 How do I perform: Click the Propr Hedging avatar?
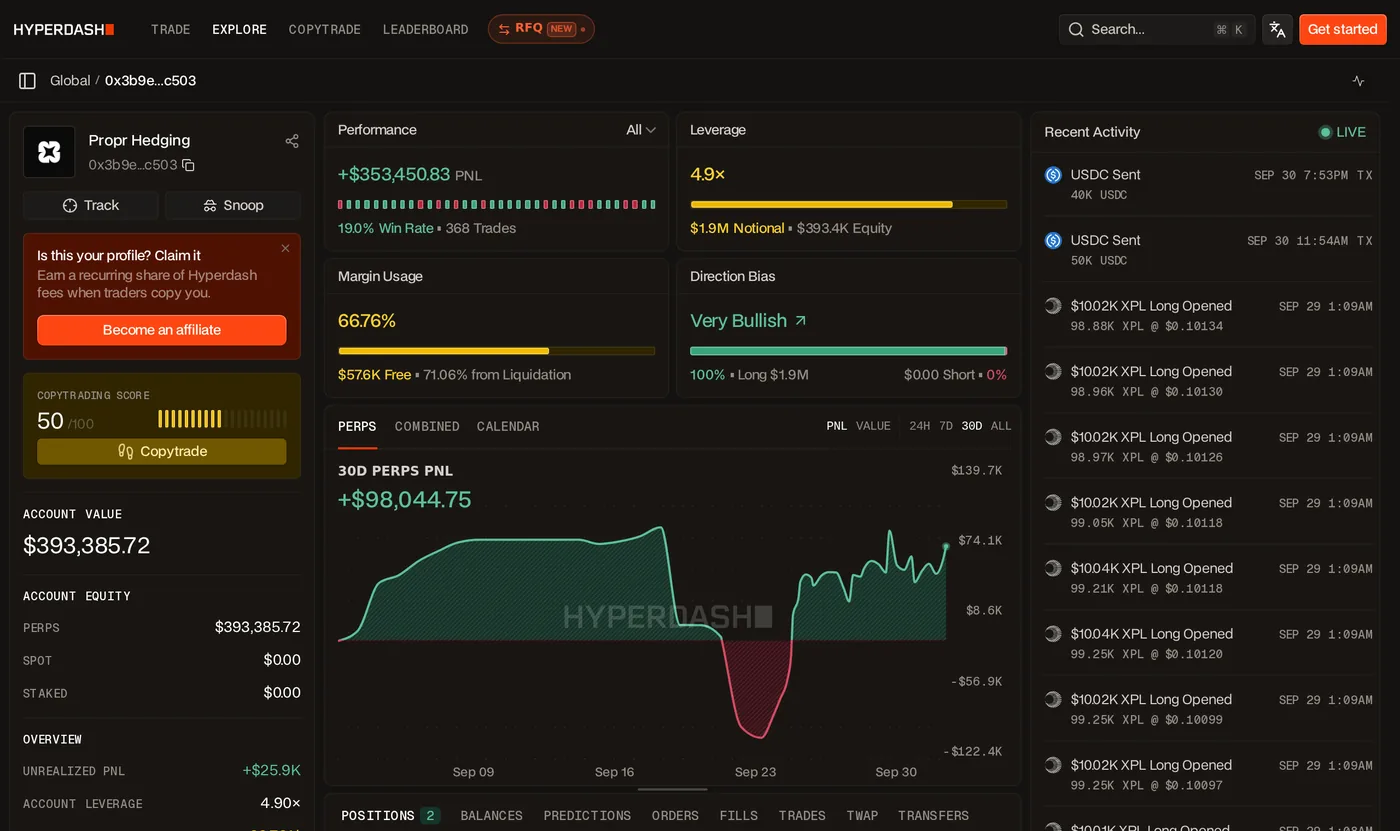tap(49, 152)
